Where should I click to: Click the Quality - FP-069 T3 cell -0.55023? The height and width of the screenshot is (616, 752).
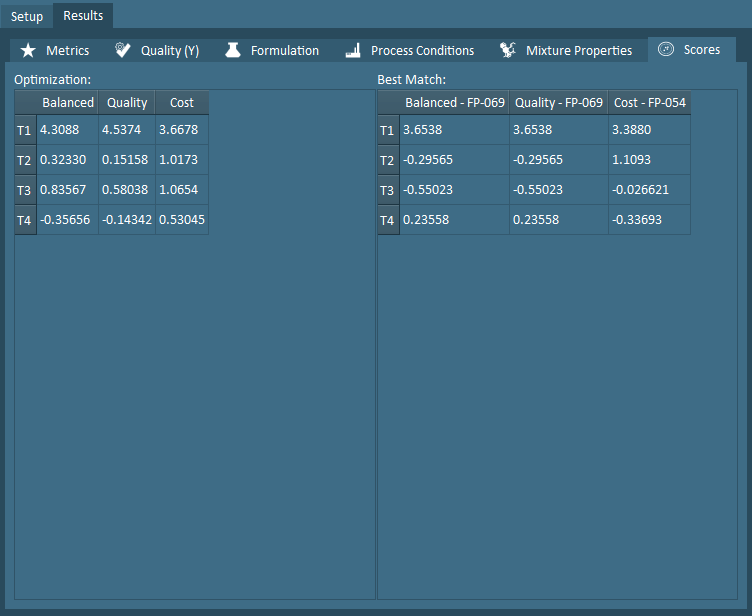[x=559, y=190]
